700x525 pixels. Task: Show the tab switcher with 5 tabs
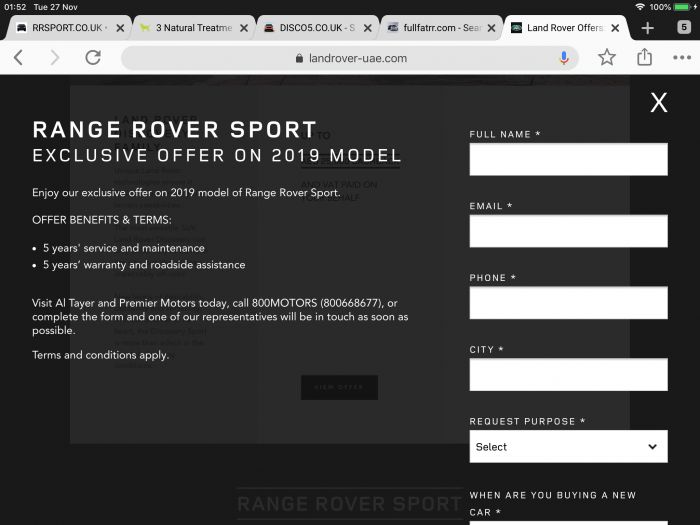coord(683,27)
